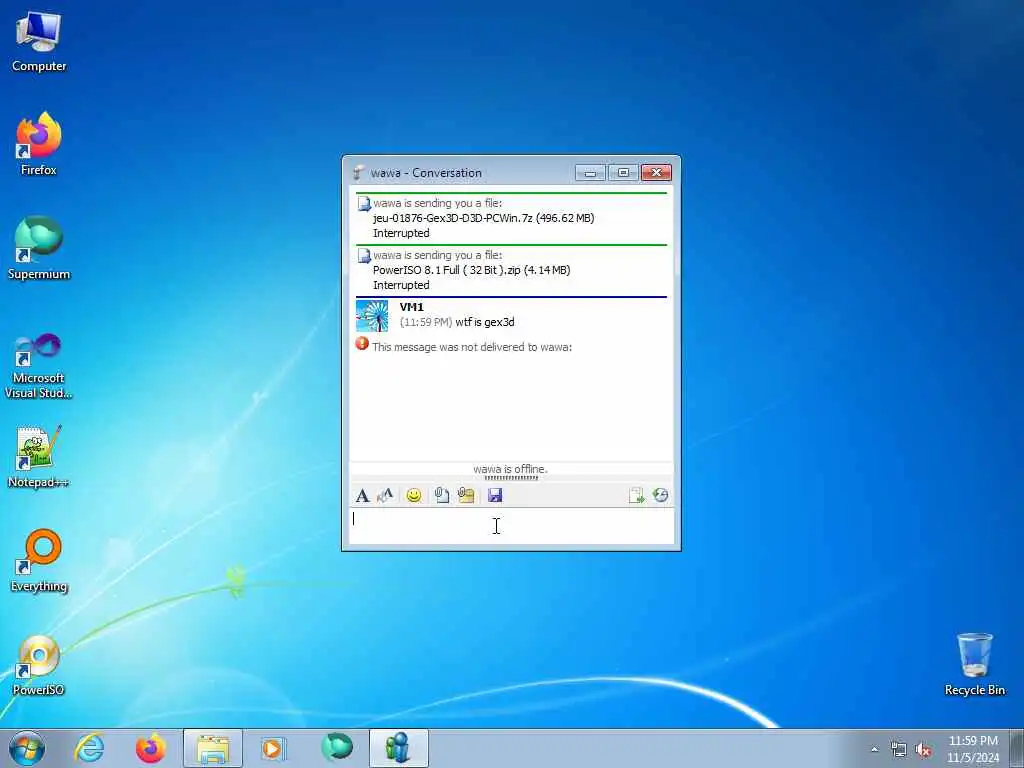1024x768 pixels.
Task: Click the send file paperclip icon
Action: pyautogui.click(x=441, y=496)
